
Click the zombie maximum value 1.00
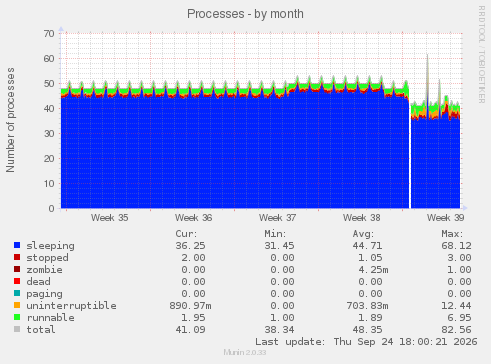pos(459,270)
